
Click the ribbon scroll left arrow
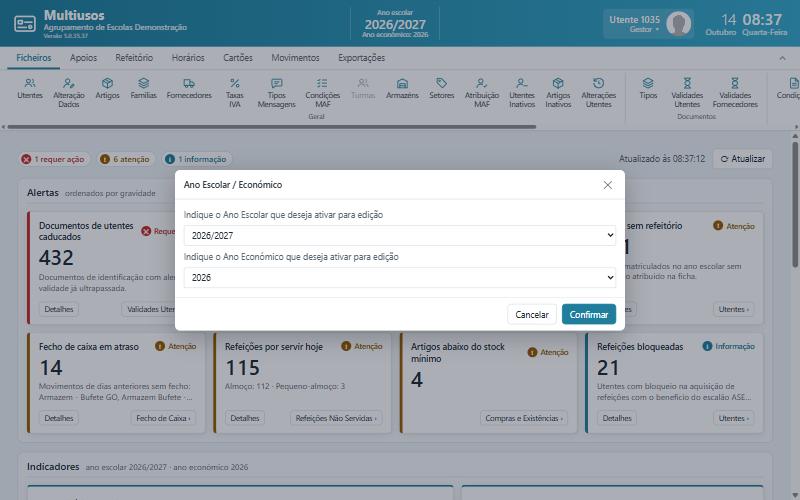[3, 127]
